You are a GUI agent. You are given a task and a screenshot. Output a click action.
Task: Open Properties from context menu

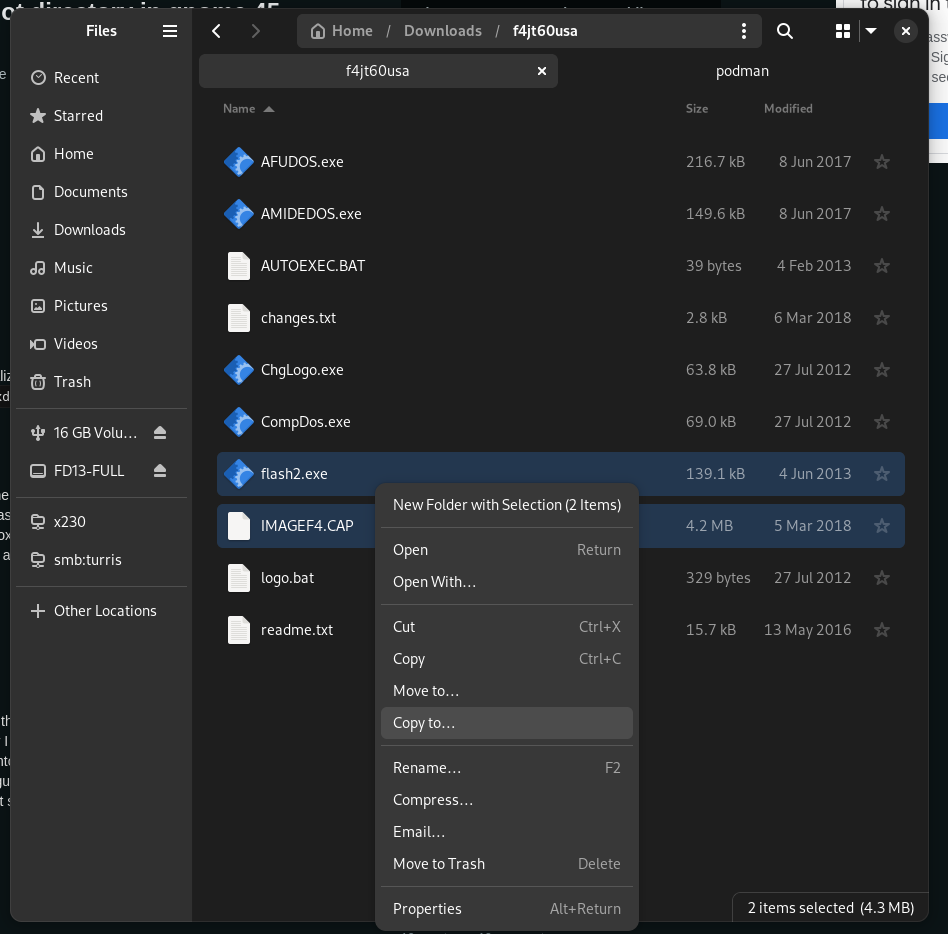507,909
